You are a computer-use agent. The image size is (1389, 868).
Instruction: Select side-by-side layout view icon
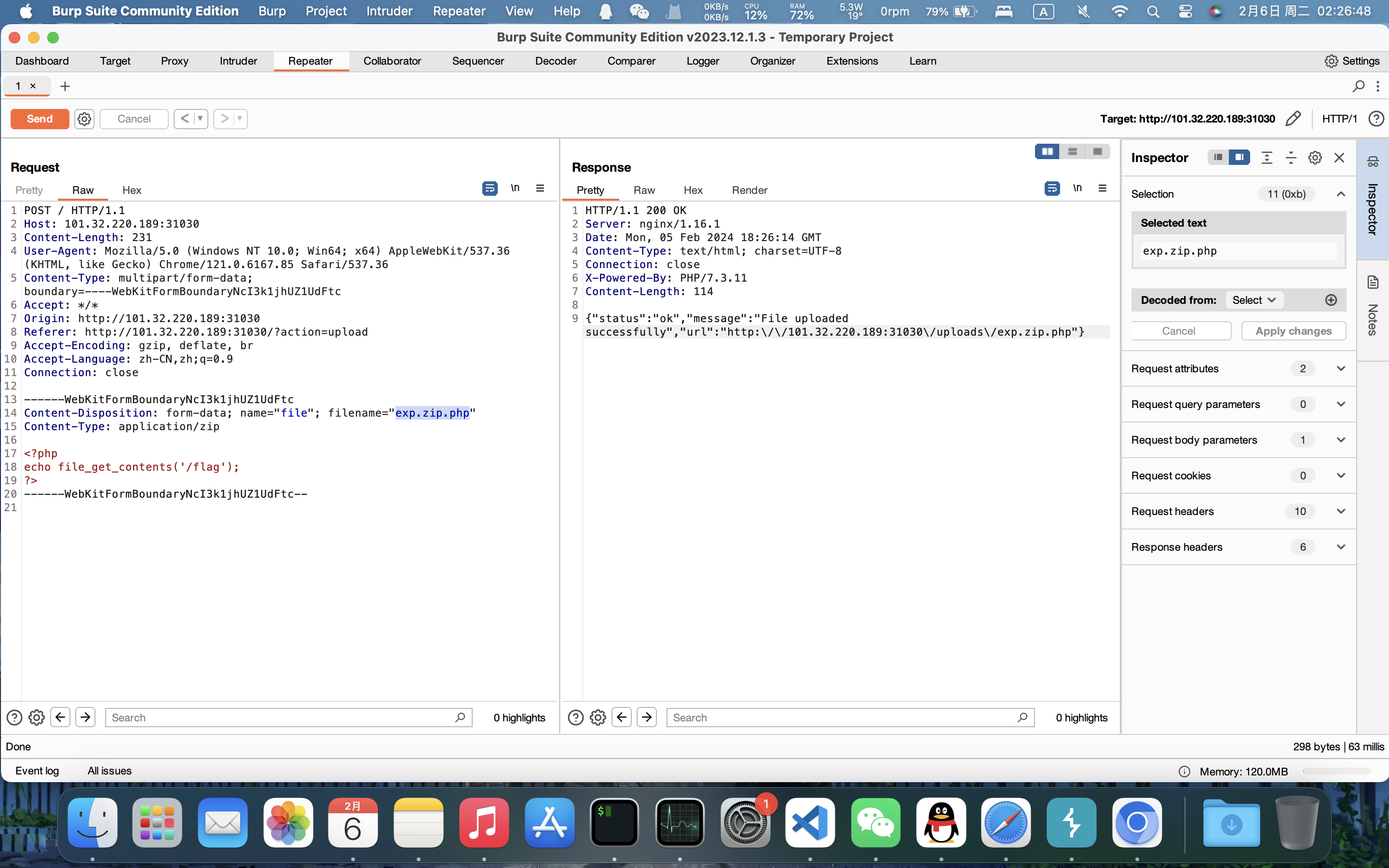point(1047,151)
